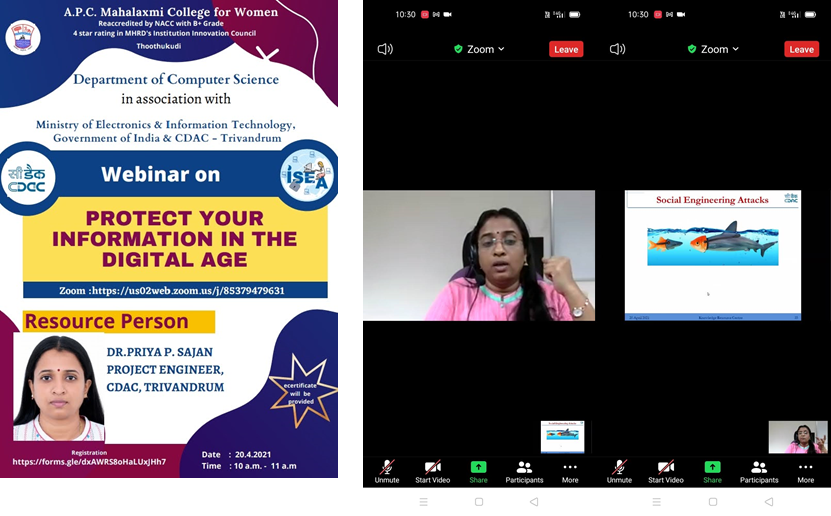Click the 'Webinar on' banner text
This screenshot has height=516, width=831.
click(161, 174)
